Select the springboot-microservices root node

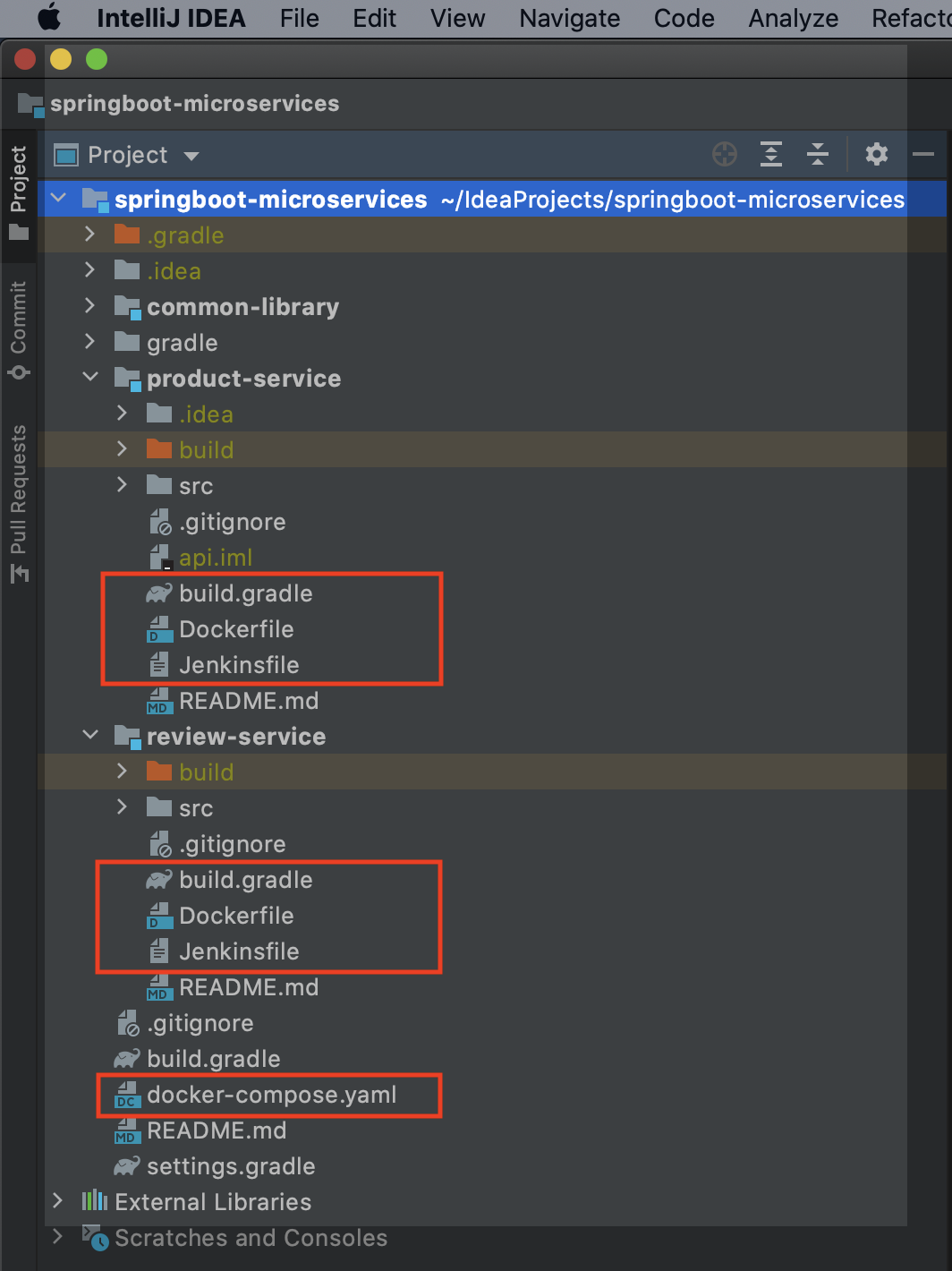(269, 199)
